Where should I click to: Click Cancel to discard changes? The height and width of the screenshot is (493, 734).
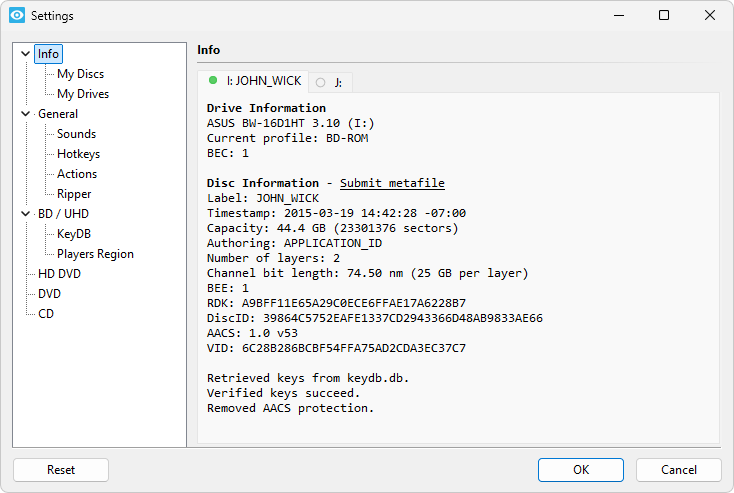point(679,470)
